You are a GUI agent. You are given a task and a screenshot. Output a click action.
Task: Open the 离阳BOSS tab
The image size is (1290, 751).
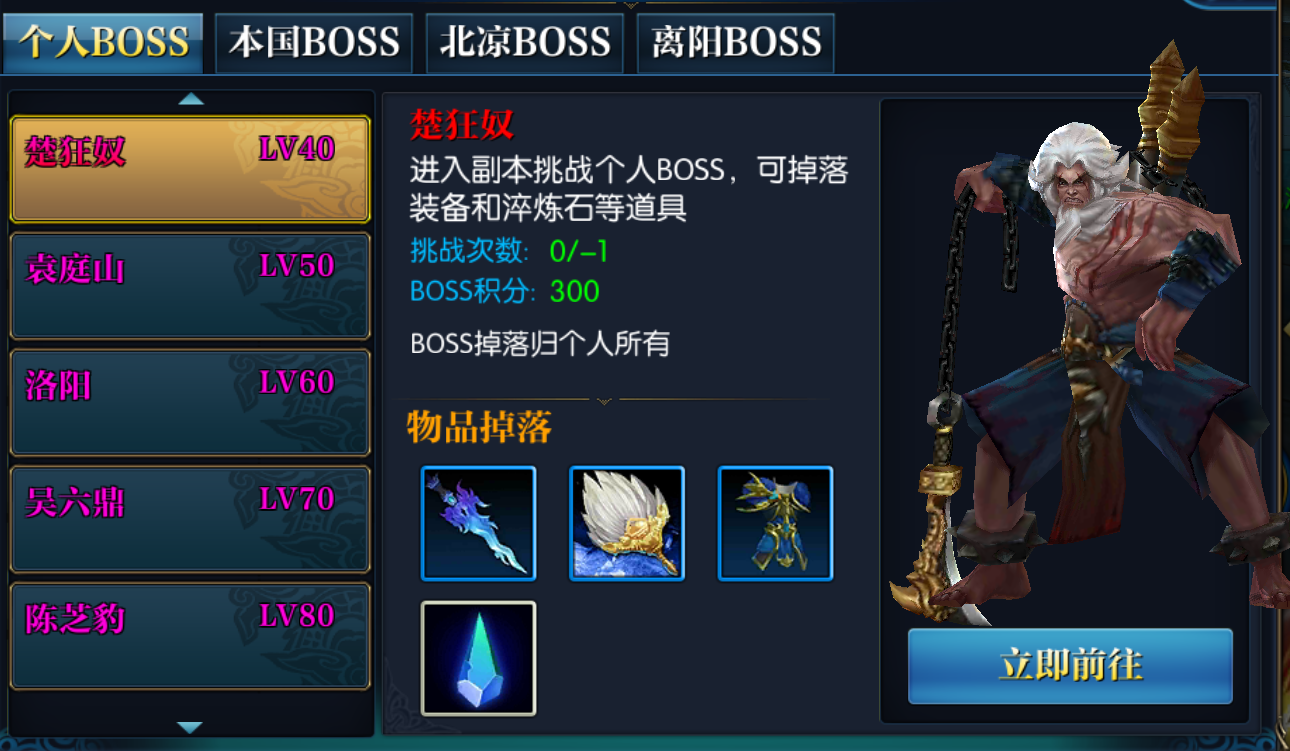point(736,43)
